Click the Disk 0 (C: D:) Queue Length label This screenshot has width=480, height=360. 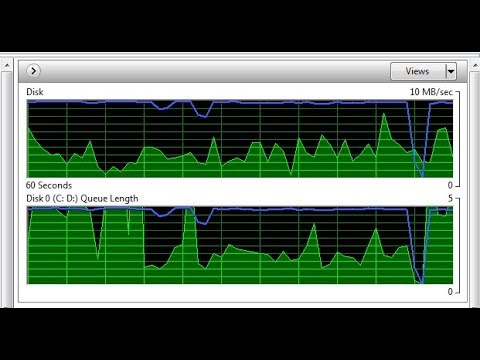click(x=82, y=199)
